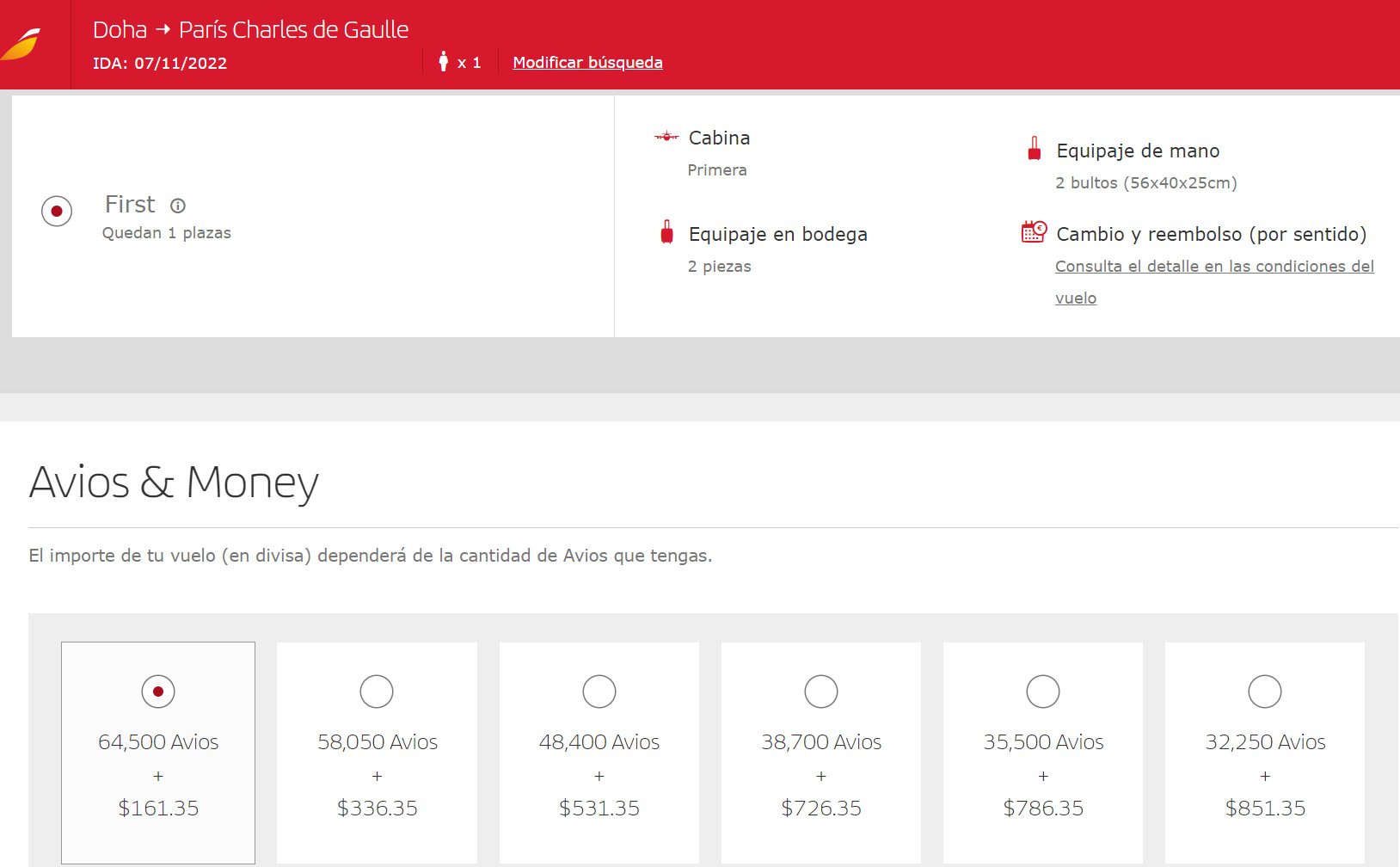The image size is (1400, 867).
Task: Click the 'Cambio y reembolso (por sentido)' label
Action: (1212, 234)
